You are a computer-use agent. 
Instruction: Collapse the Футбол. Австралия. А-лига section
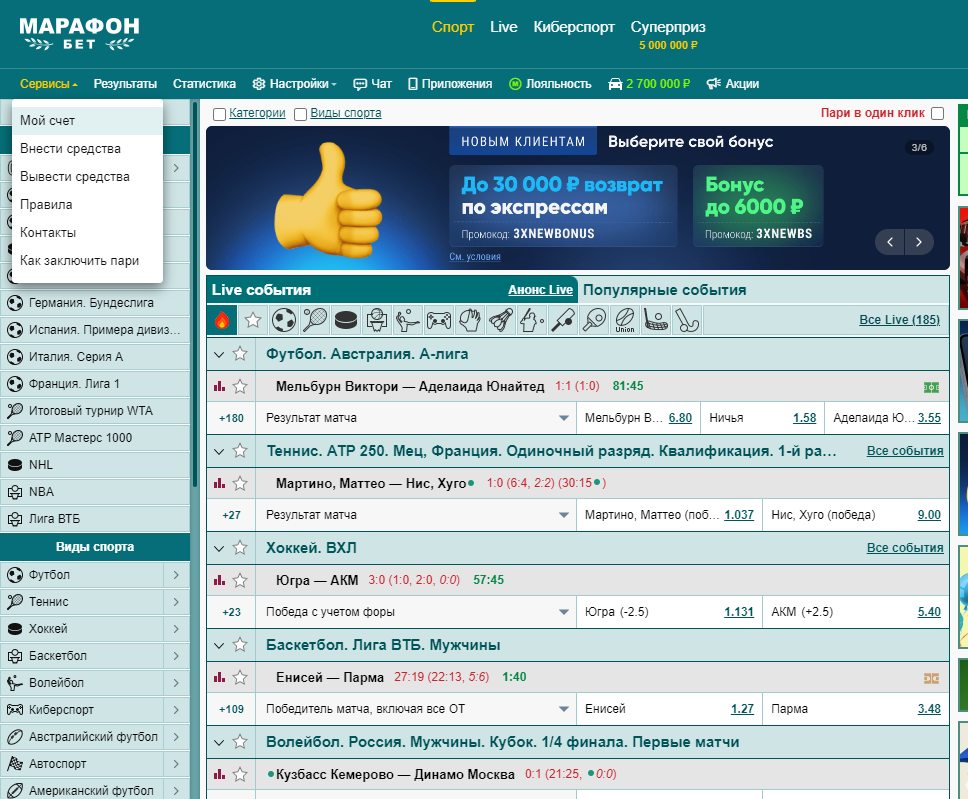(219, 354)
